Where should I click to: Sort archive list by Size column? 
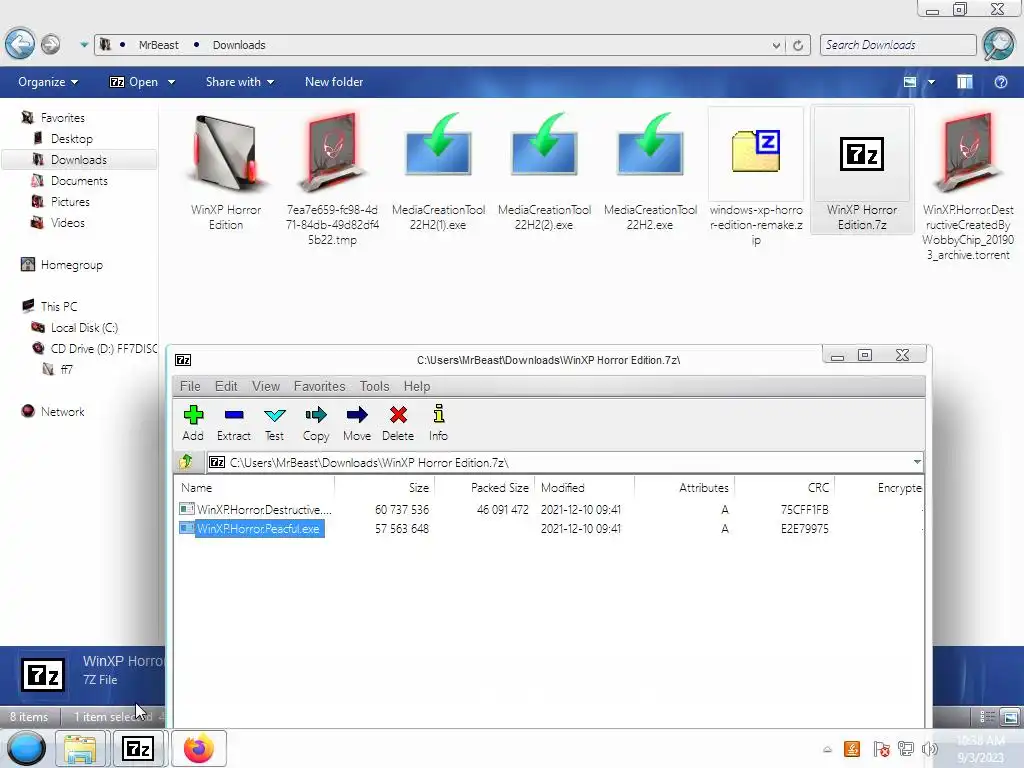[x=385, y=487]
